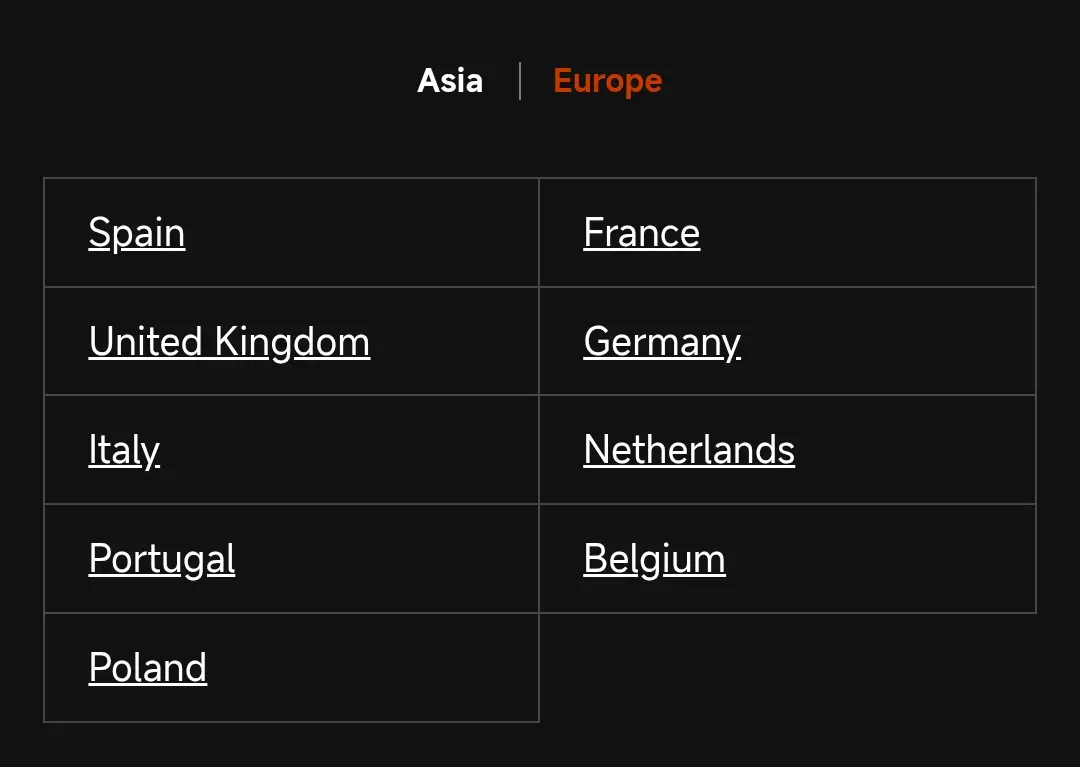1080x767 pixels.
Task: Choose the Italy link
Action: (x=124, y=450)
